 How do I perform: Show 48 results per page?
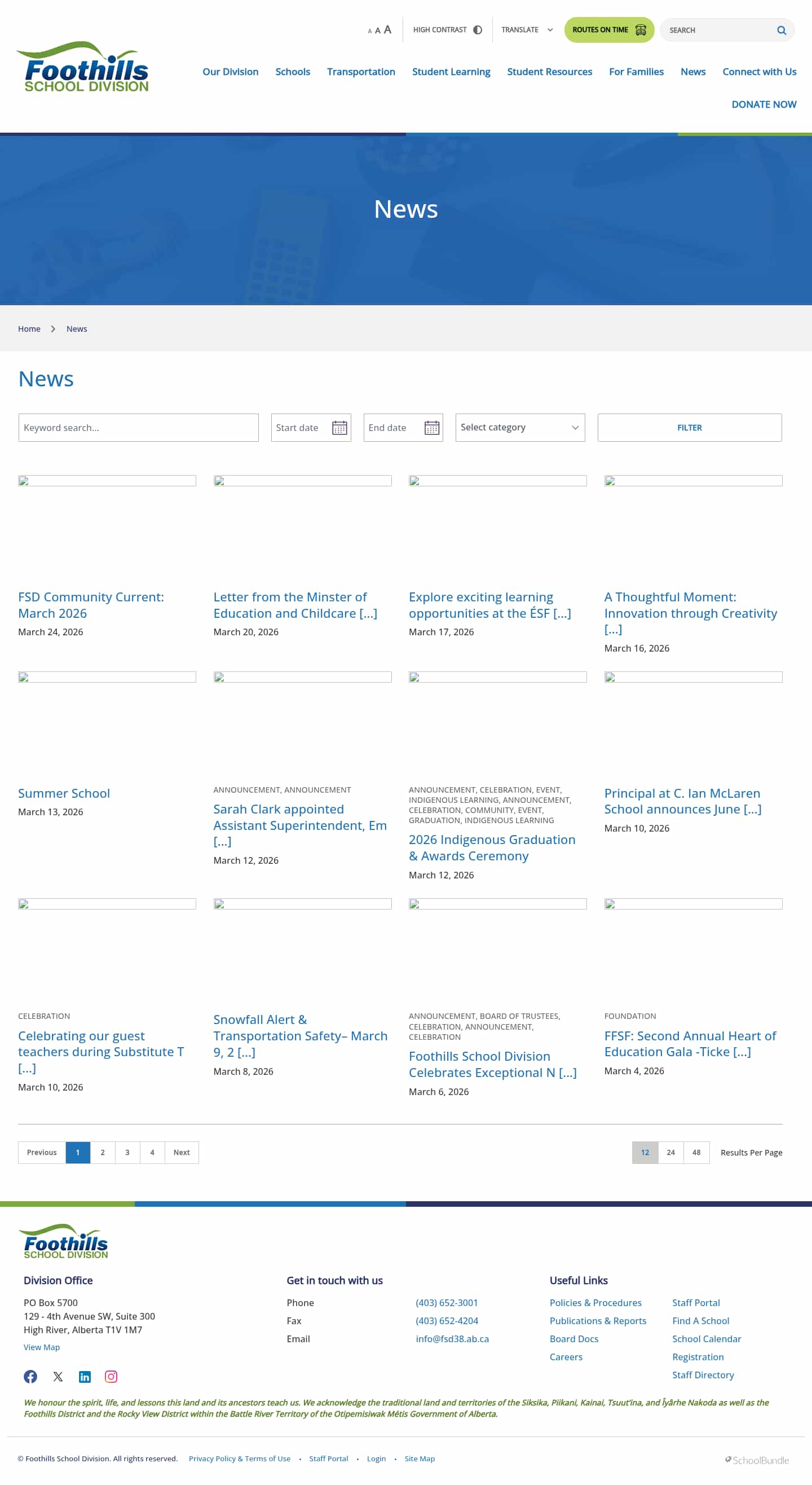696,1152
